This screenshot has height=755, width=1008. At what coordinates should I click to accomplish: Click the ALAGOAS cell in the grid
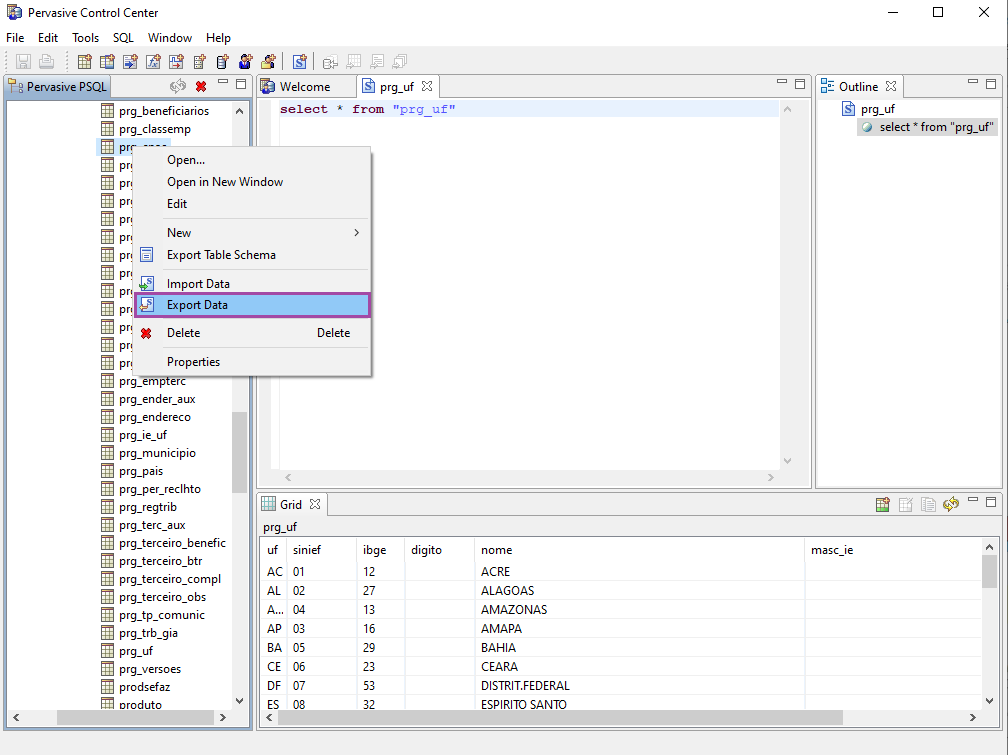507,591
